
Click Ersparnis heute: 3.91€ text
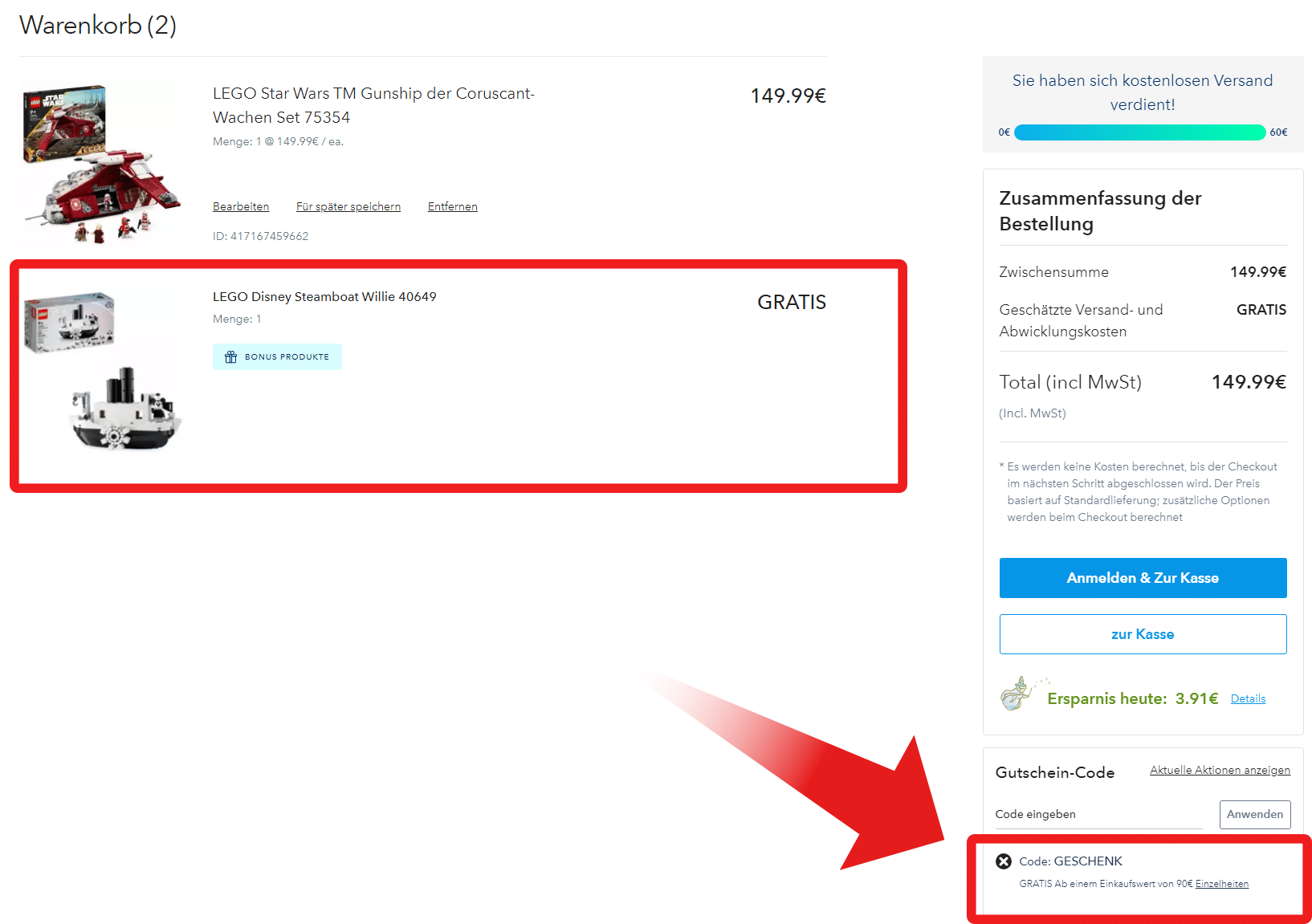point(1133,698)
